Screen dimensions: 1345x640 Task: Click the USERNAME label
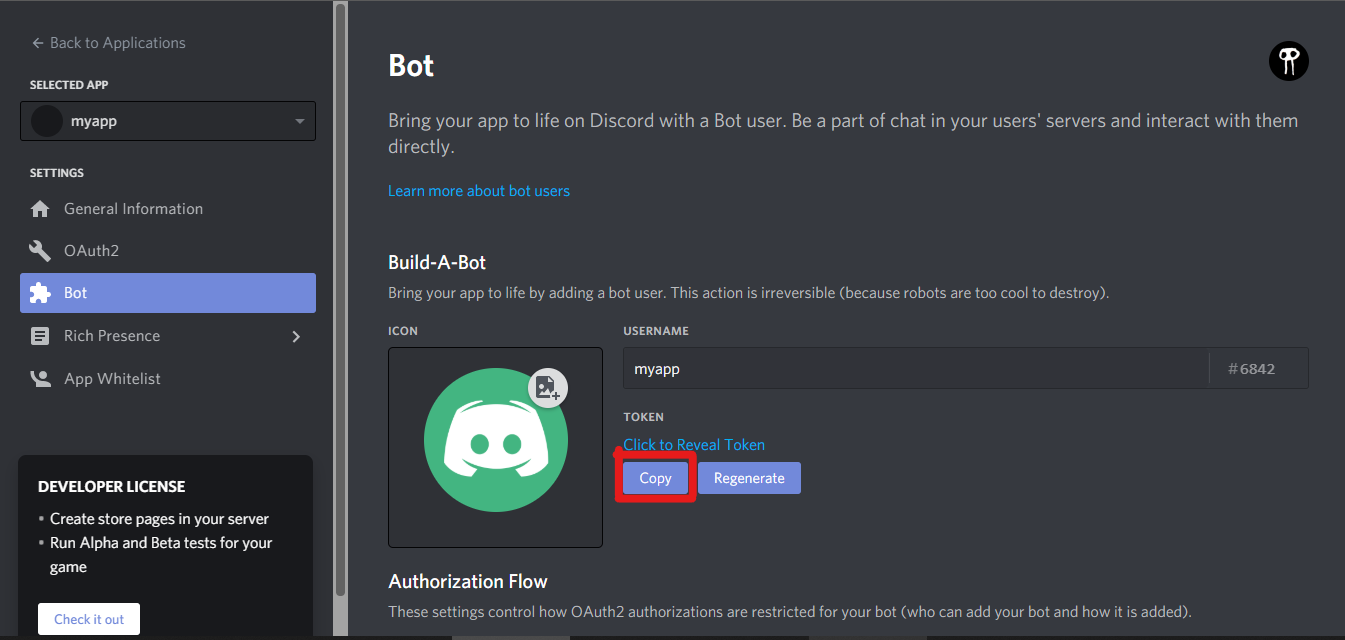(656, 331)
